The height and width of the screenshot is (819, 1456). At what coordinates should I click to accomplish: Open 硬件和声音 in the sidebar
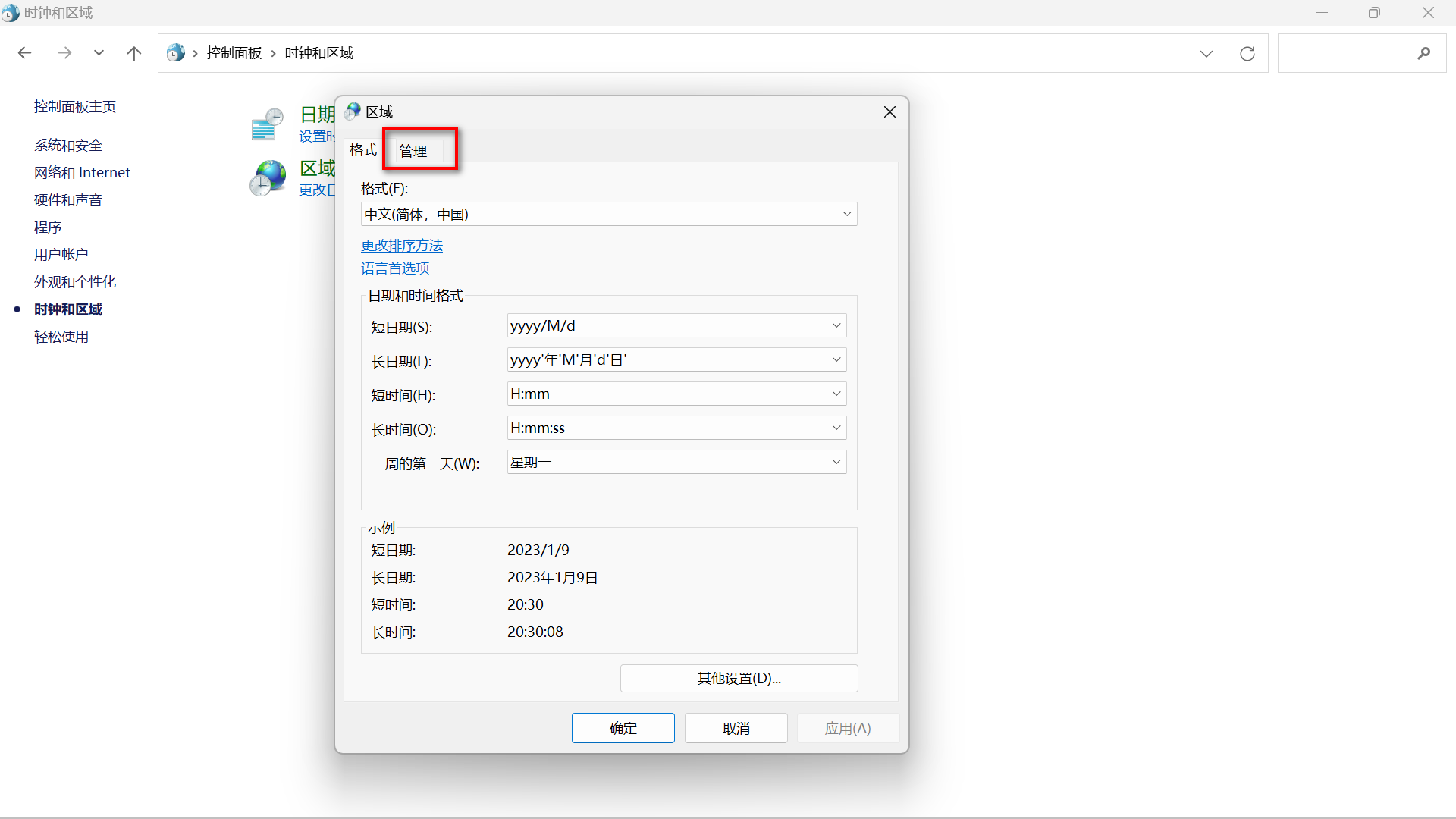click(67, 200)
